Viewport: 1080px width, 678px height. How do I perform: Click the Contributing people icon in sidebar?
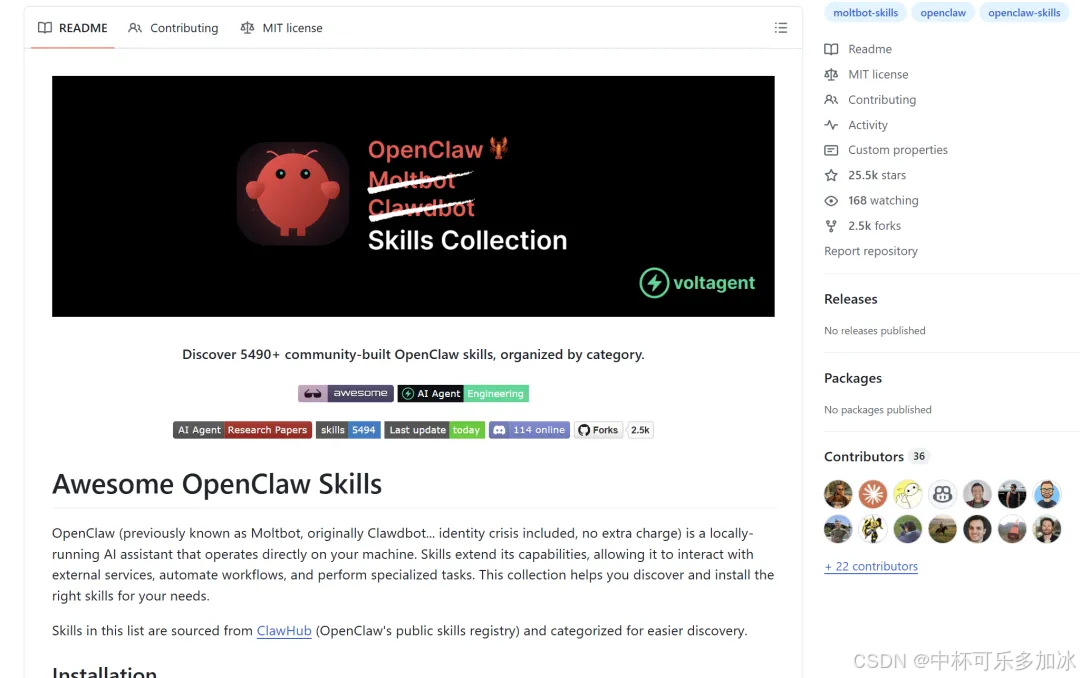[831, 99]
